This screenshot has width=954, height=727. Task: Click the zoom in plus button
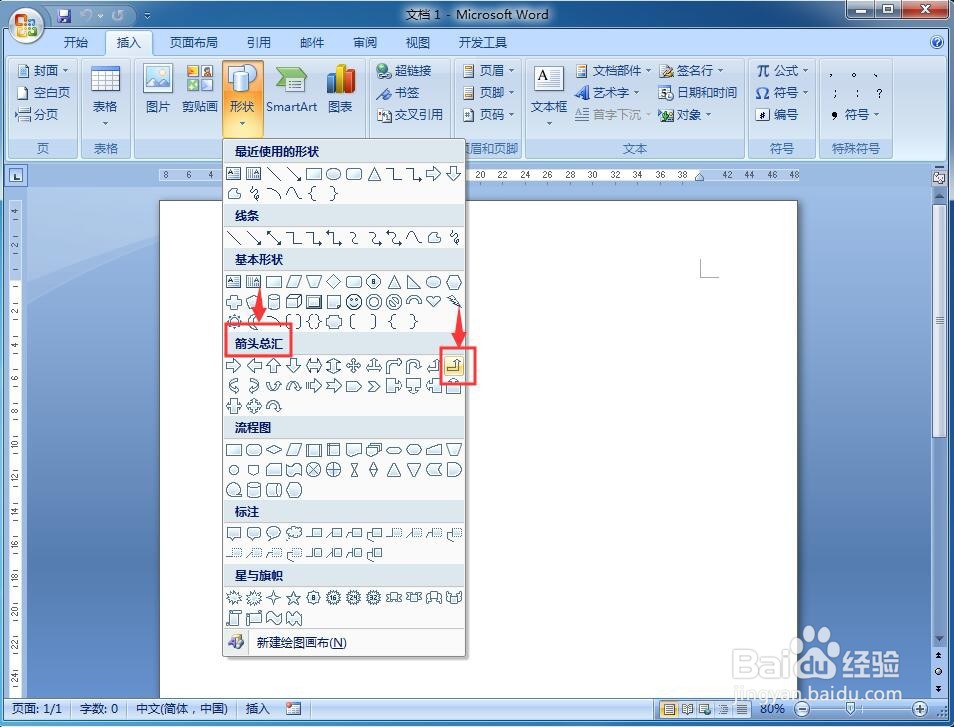pyautogui.click(x=919, y=709)
